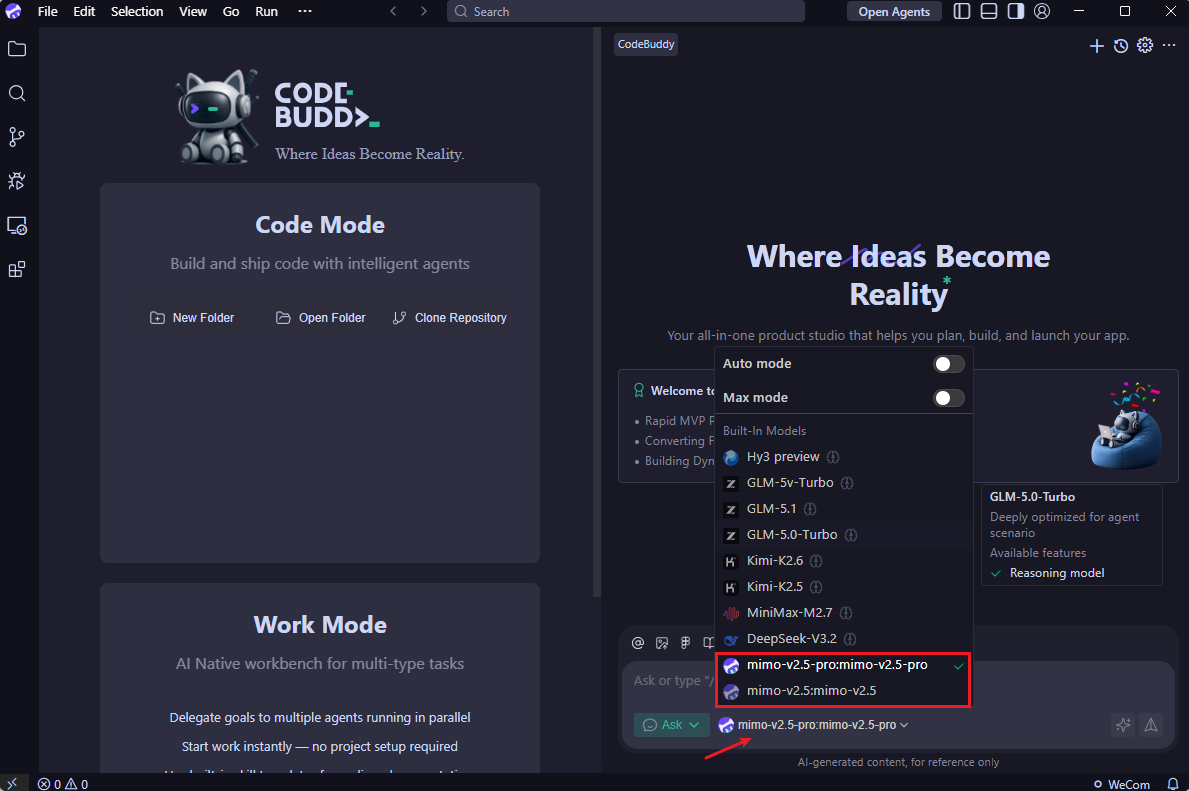The image size is (1189, 791).
Task: Click the enhance prompt sparkle icon
Action: point(1123,725)
